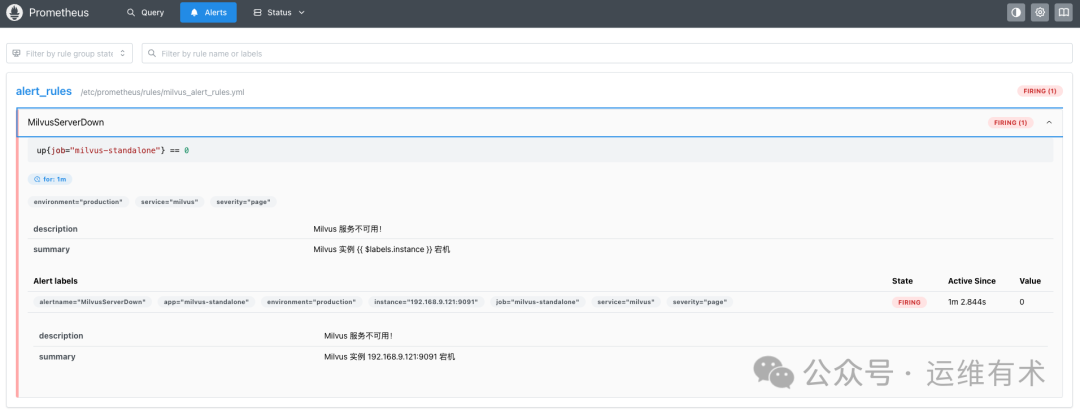Click the job="milvus-standalone" alert label
Screen dimensions: 1080x416
pos(539,302)
